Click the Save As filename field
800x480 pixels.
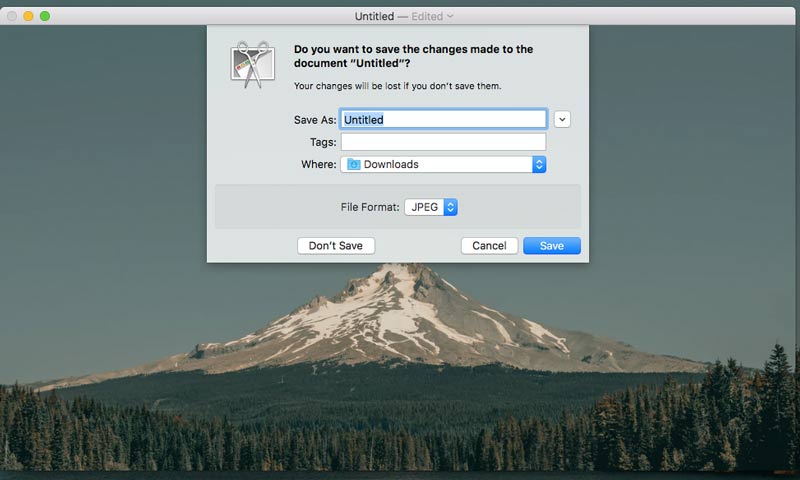[443, 119]
